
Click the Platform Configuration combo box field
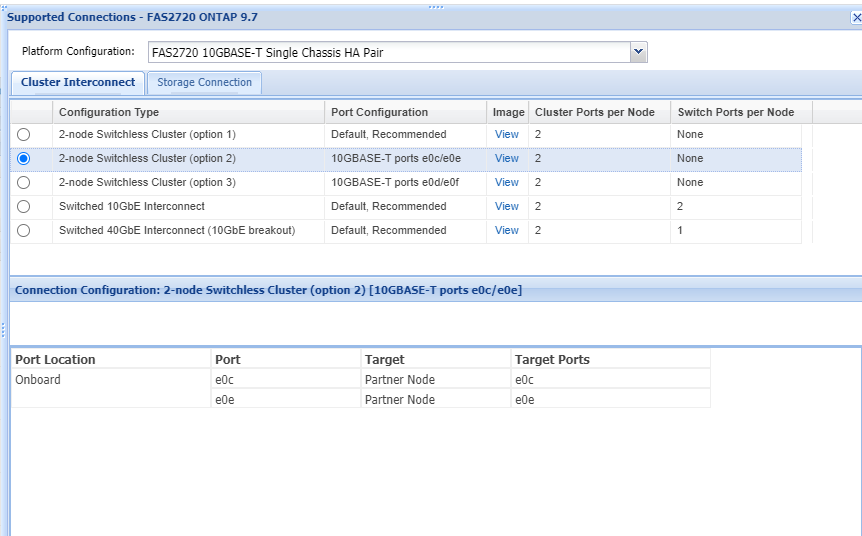[x=388, y=52]
